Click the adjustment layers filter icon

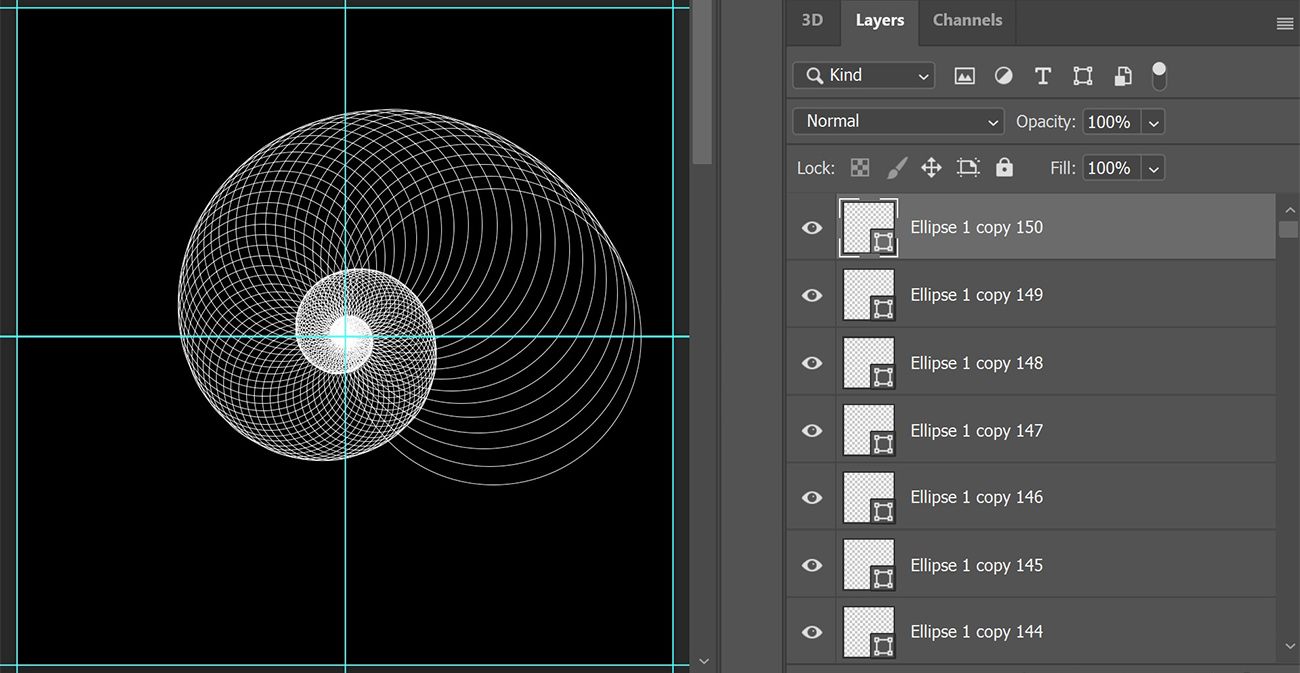1003,75
